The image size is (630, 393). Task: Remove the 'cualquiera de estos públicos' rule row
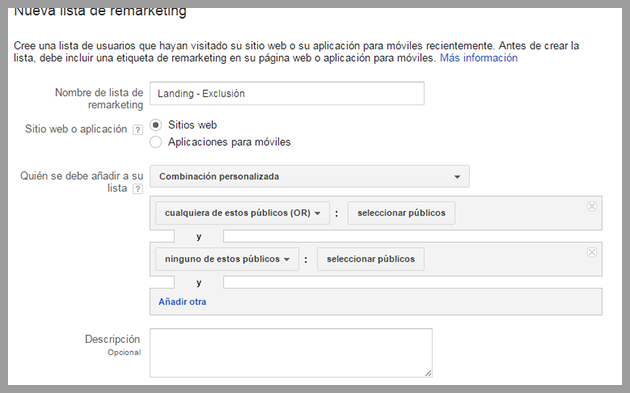pos(591,206)
